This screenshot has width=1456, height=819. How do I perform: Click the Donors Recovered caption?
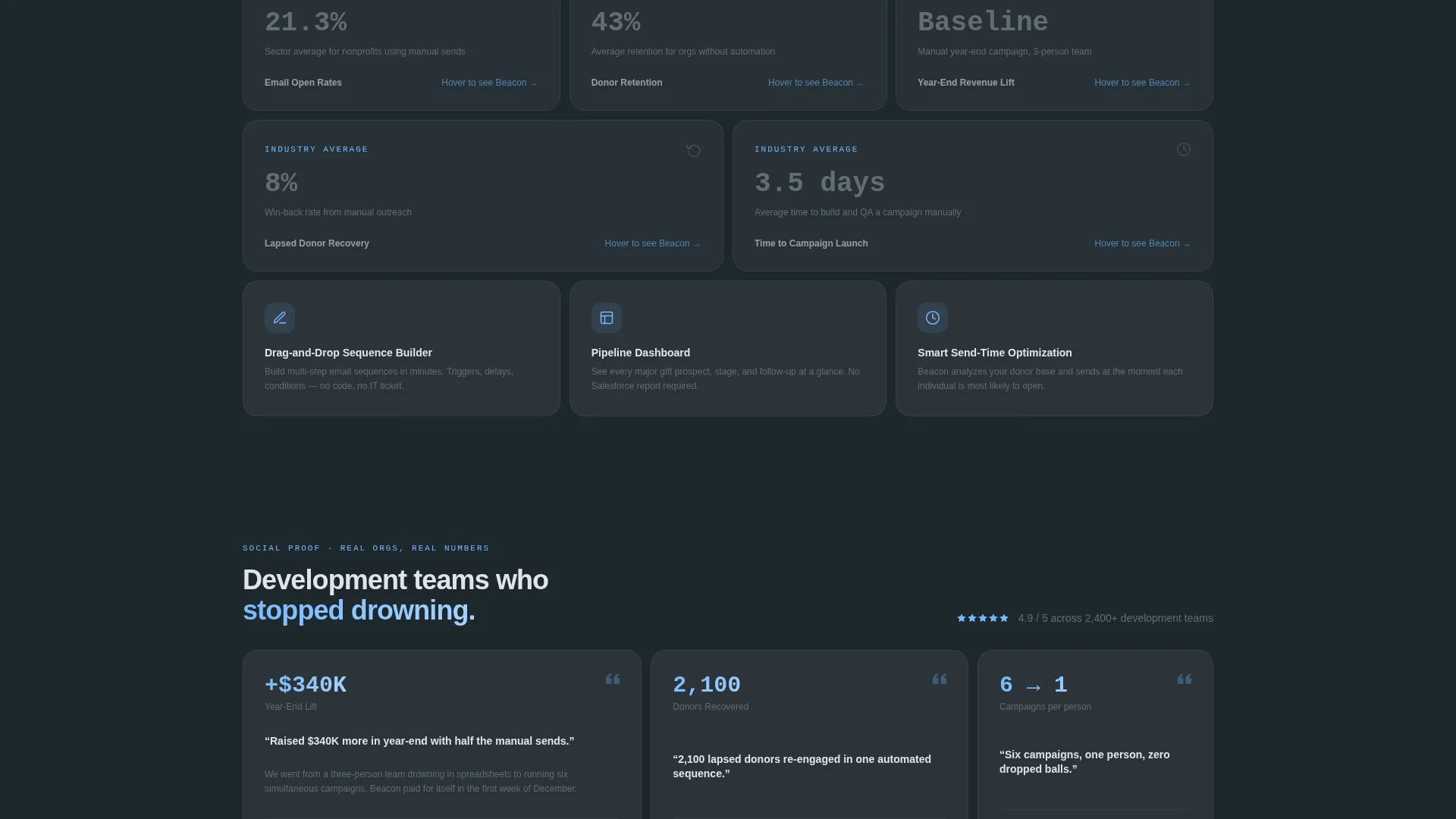[711, 707]
